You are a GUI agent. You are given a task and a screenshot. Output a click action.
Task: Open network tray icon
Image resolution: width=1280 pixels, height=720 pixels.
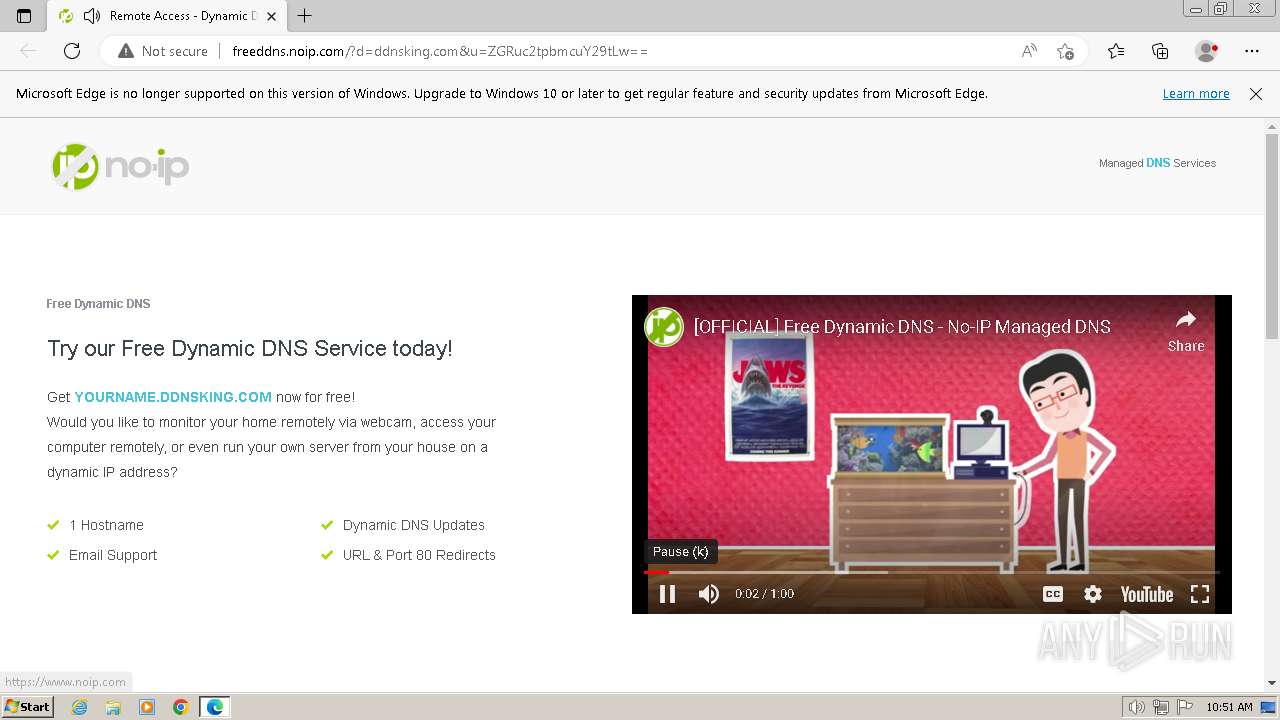point(1161,707)
